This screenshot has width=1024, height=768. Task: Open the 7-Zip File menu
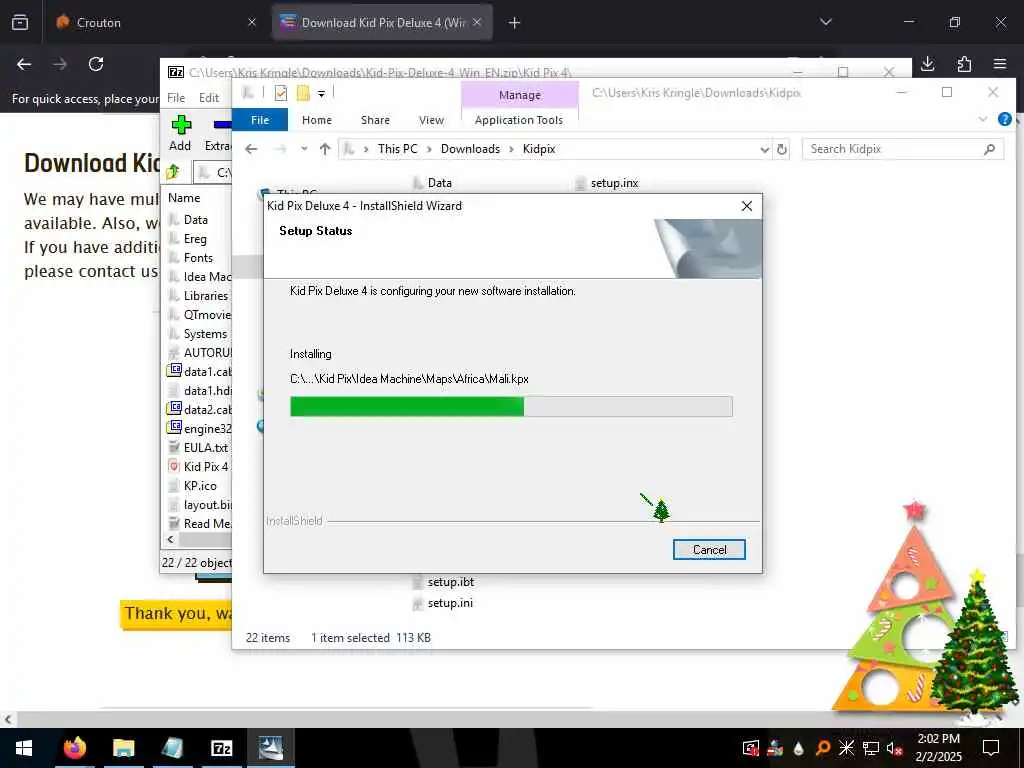pos(176,98)
